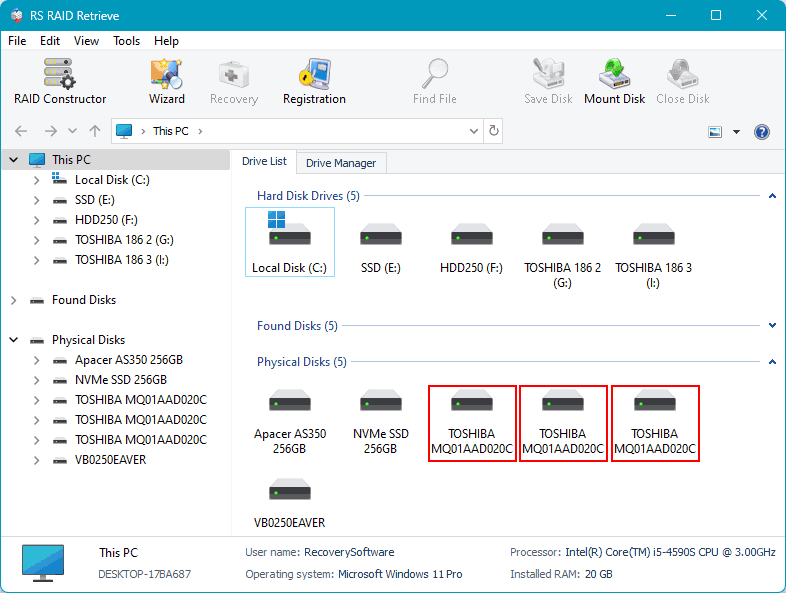Select TOSHIBA 186 2 (G:) in tree
This screenshot has width=786, height=593.
tap(124, 240)
